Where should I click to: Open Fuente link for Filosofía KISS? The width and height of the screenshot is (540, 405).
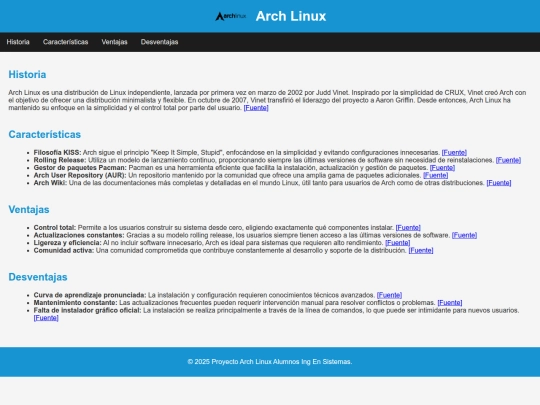[454, 153]
